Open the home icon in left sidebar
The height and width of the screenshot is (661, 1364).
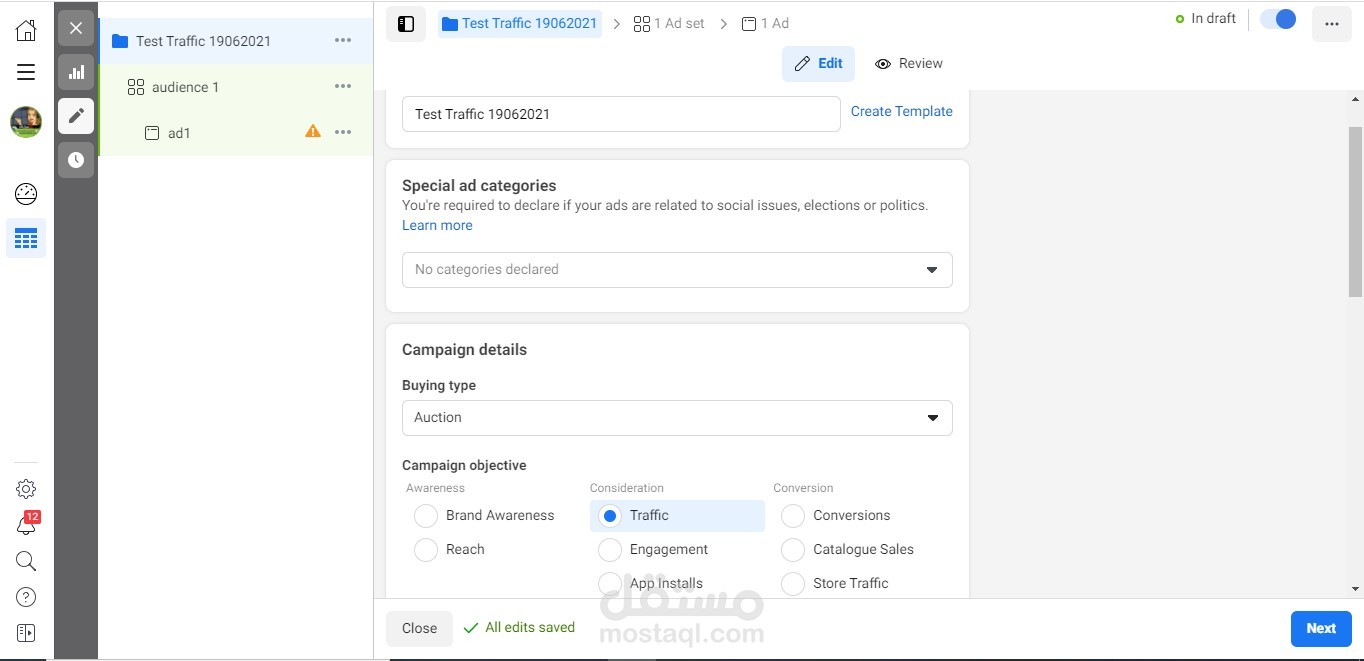click(26, 30)
